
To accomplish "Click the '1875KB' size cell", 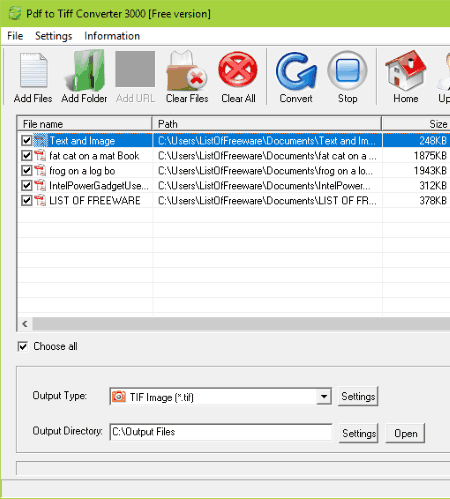I will click(x=430, y=156).
